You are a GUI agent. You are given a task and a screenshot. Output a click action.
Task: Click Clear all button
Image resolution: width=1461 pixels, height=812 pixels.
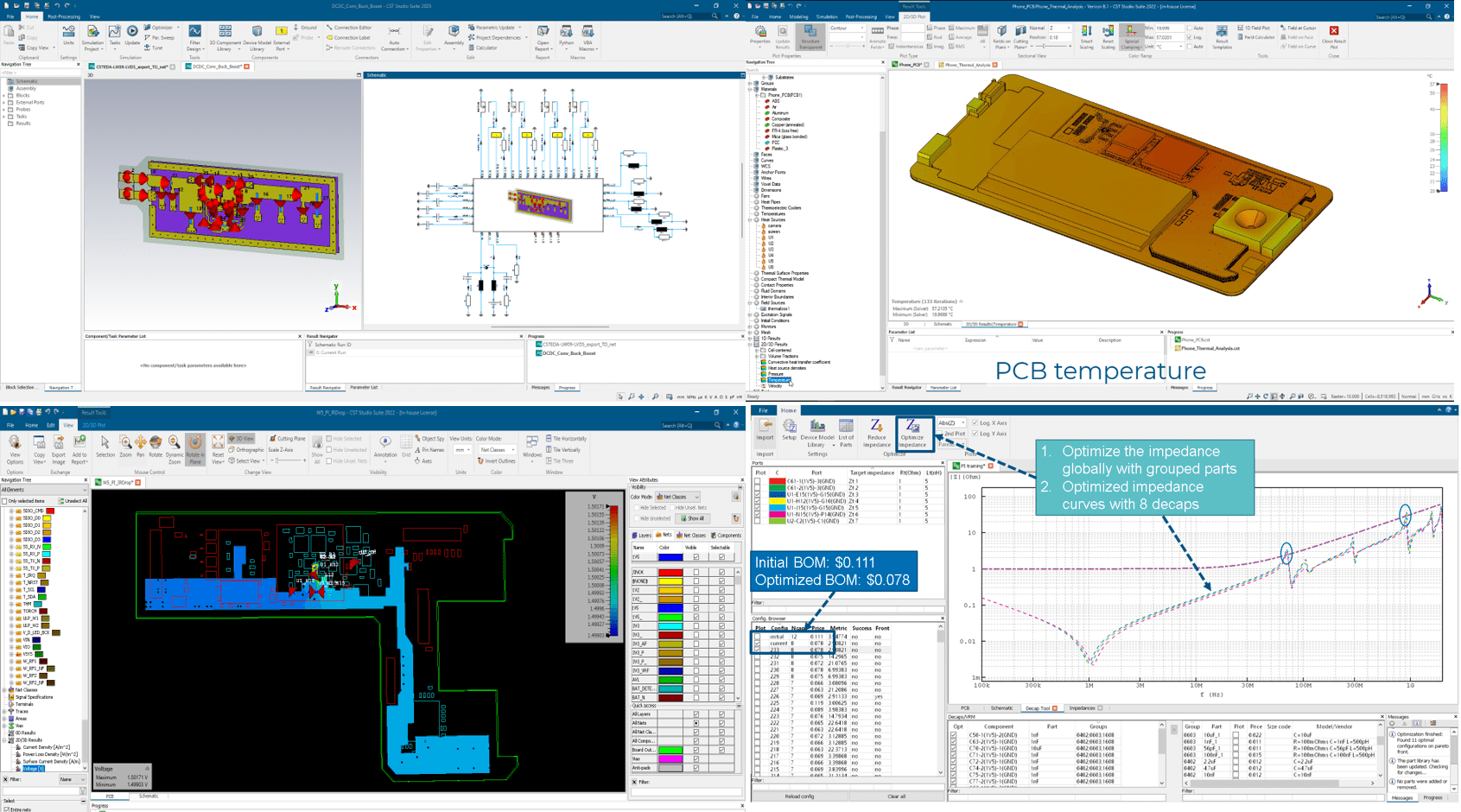click(897, 796)
